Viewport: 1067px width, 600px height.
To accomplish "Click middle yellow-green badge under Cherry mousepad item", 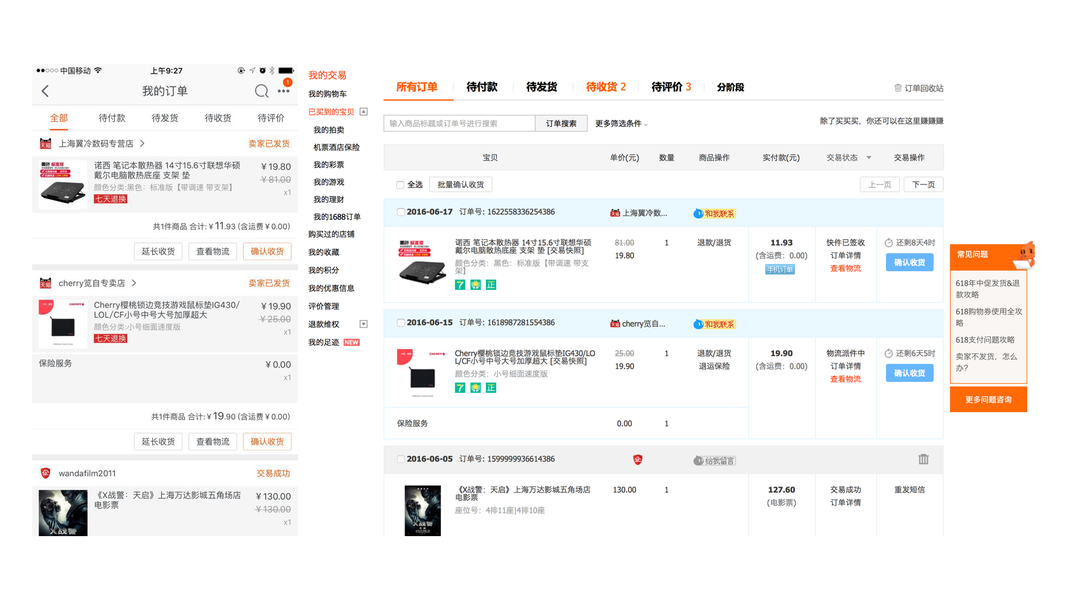I will pos(476,388).
